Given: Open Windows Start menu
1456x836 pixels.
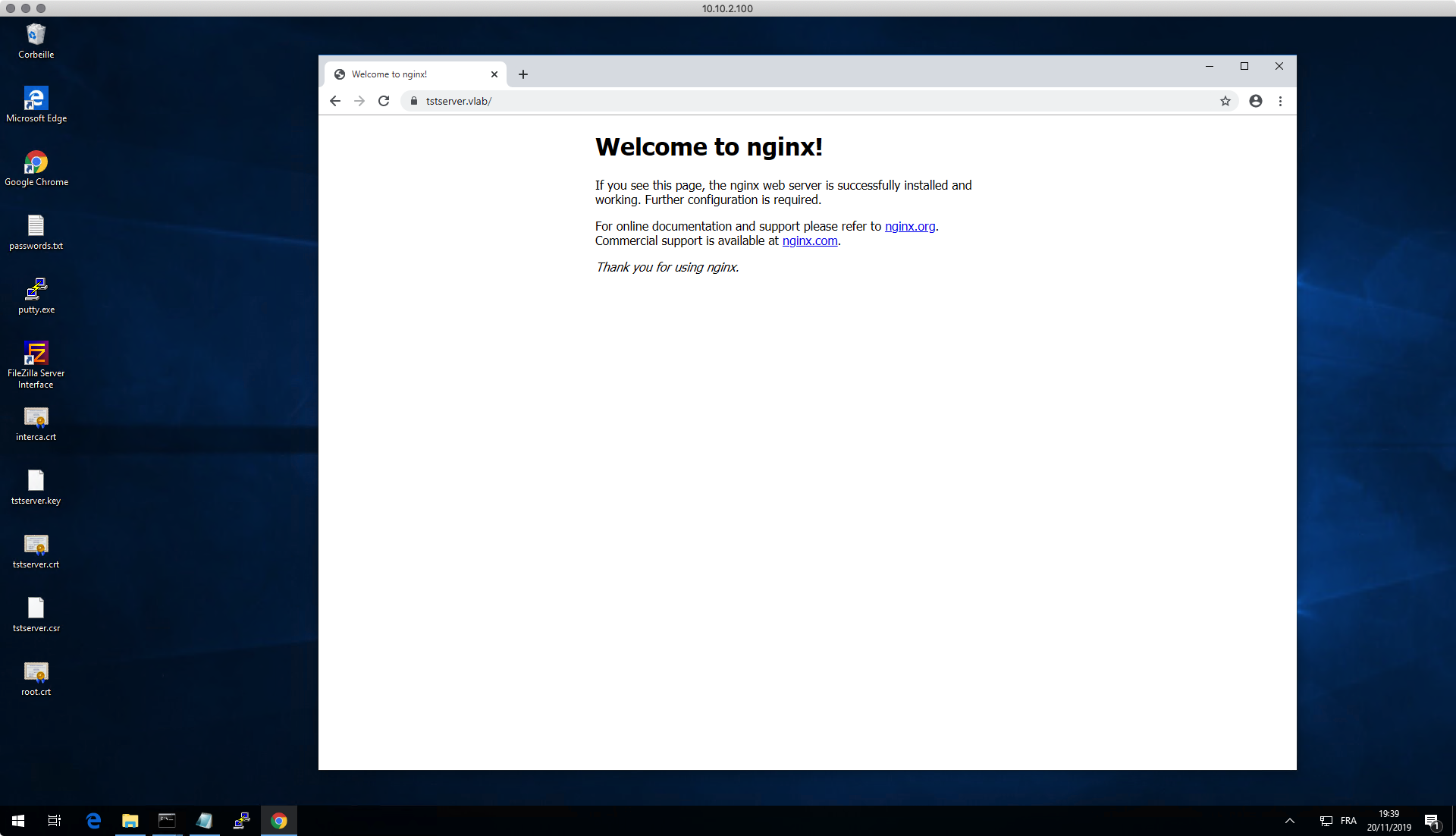Looking at the screenshot, I should pyautogui.click(x=18, y=821).
